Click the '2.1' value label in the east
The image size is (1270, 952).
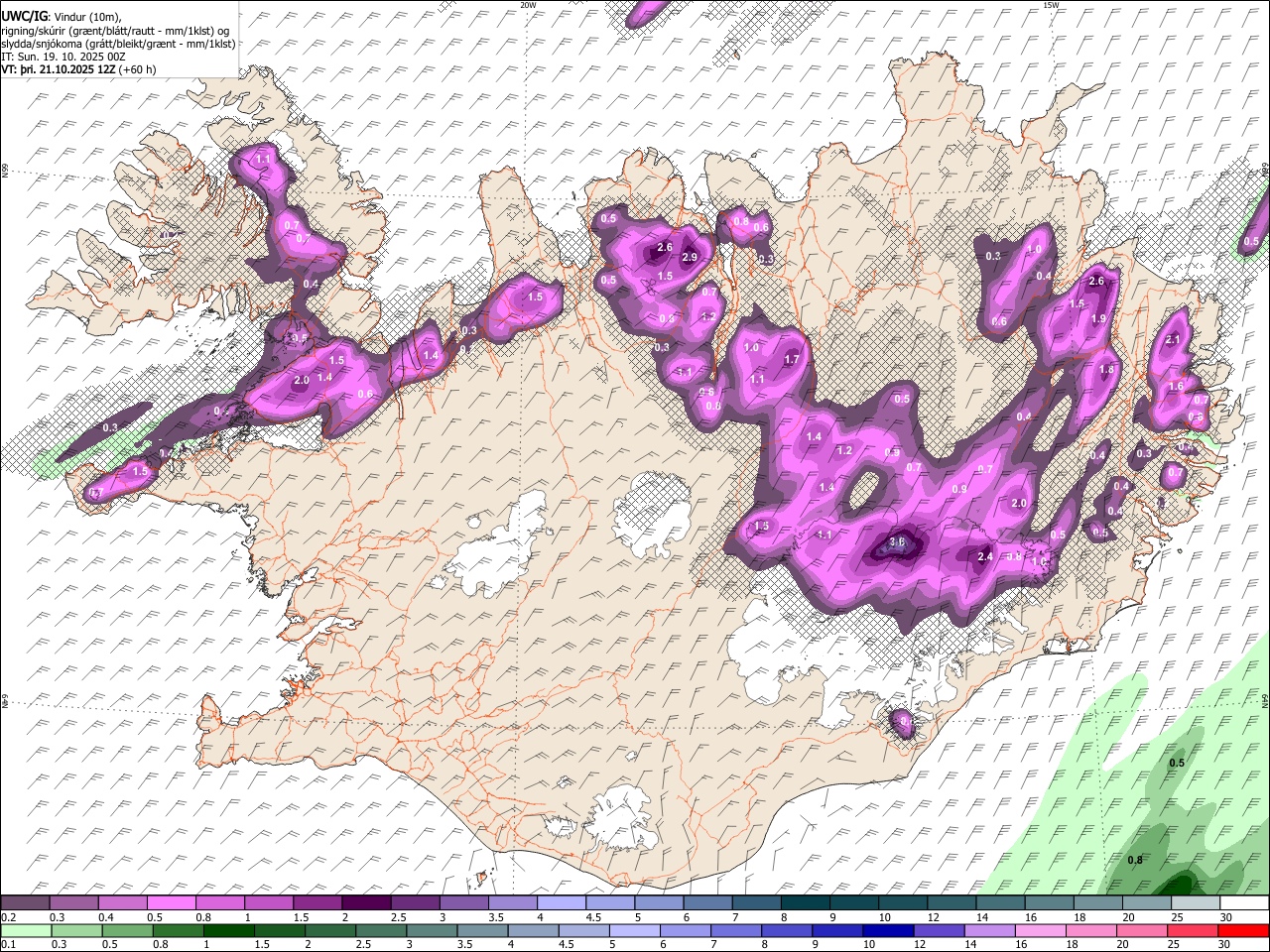pyautogui.click(x=1173, y=340)
